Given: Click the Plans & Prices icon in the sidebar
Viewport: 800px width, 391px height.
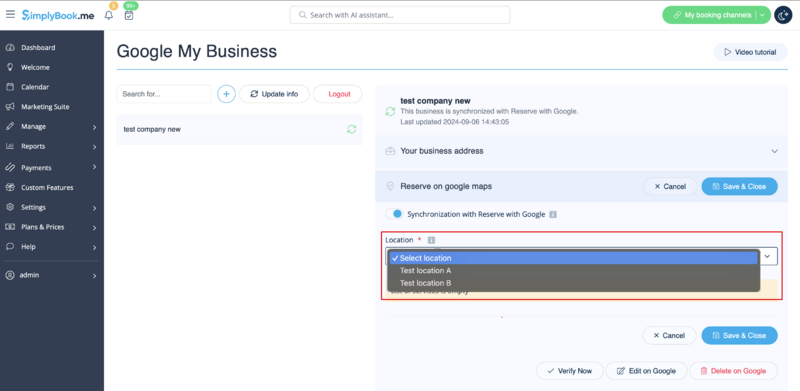Looking at the screenshot, I should (x=10, y=227).
